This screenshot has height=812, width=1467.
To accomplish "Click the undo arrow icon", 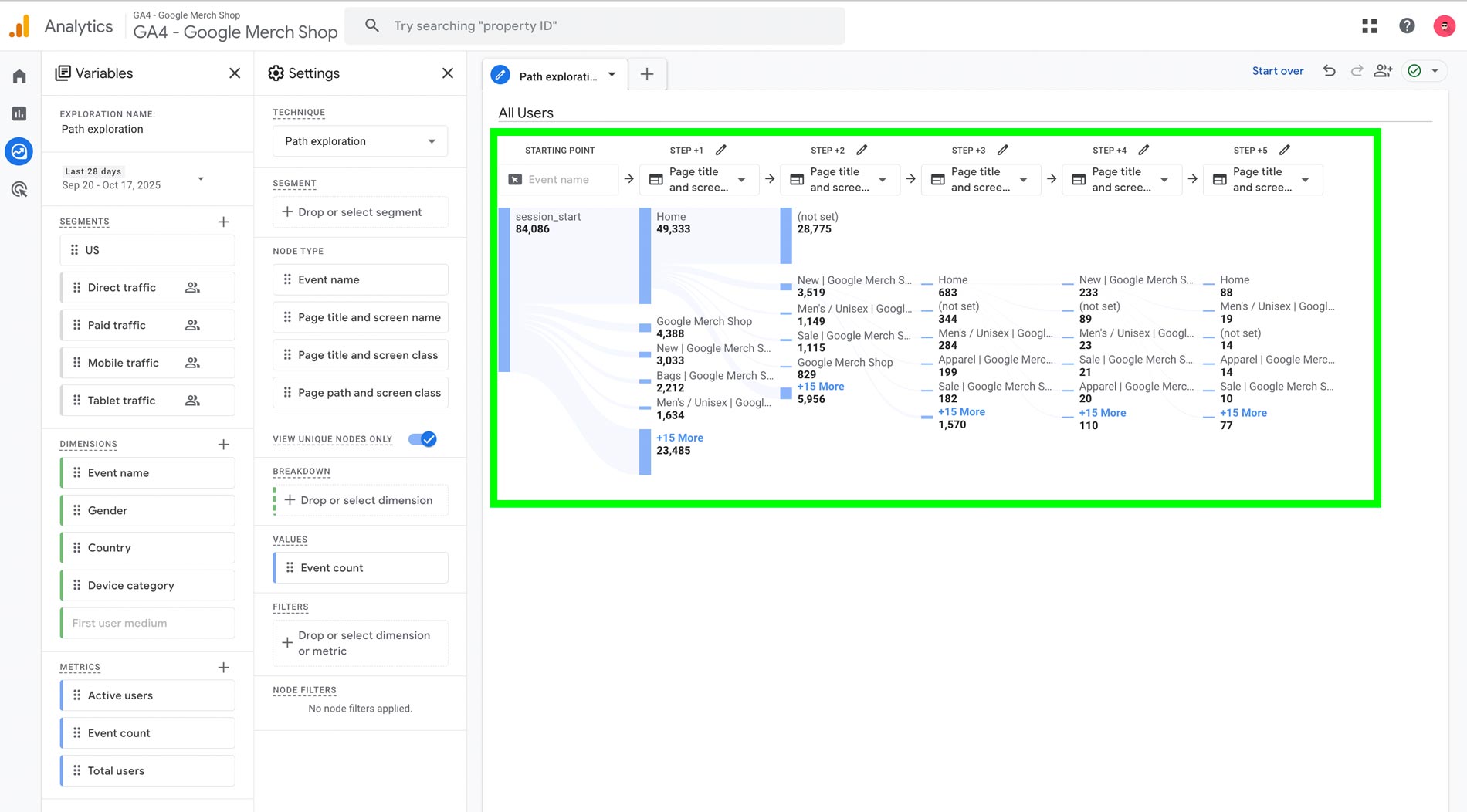I will pyautogui.click(x=1329, y=71).
